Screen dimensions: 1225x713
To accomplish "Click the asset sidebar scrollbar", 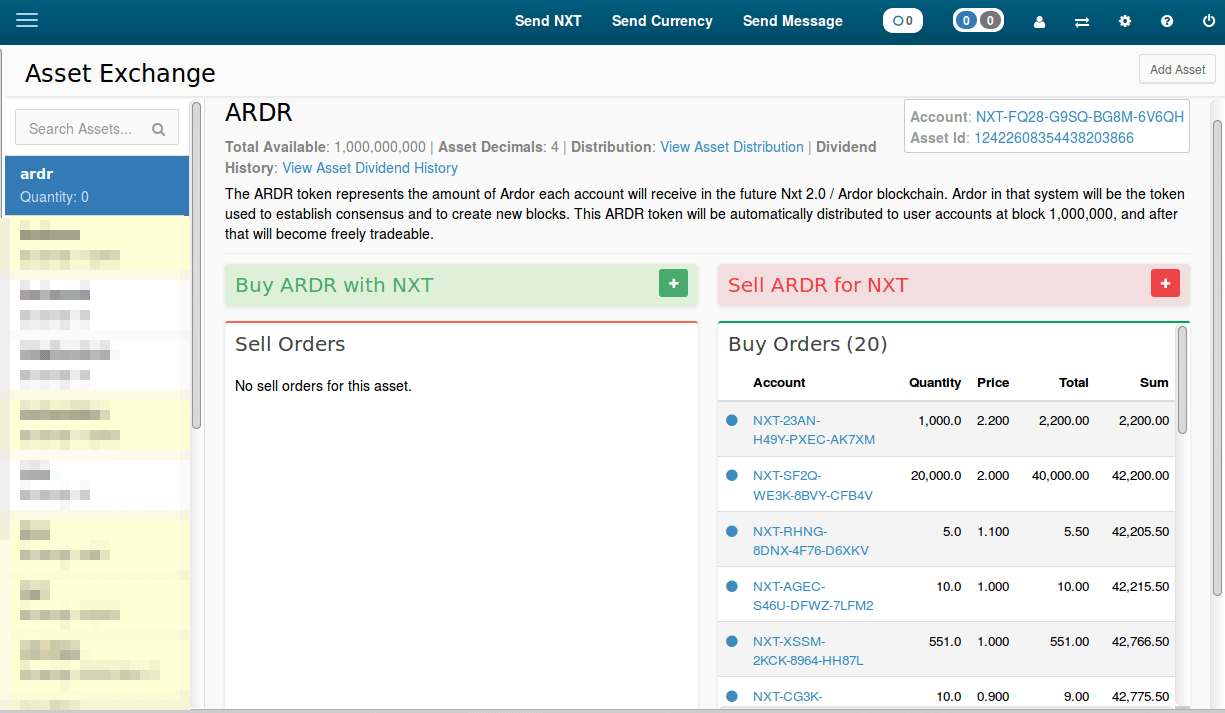I will click(196, 265).
